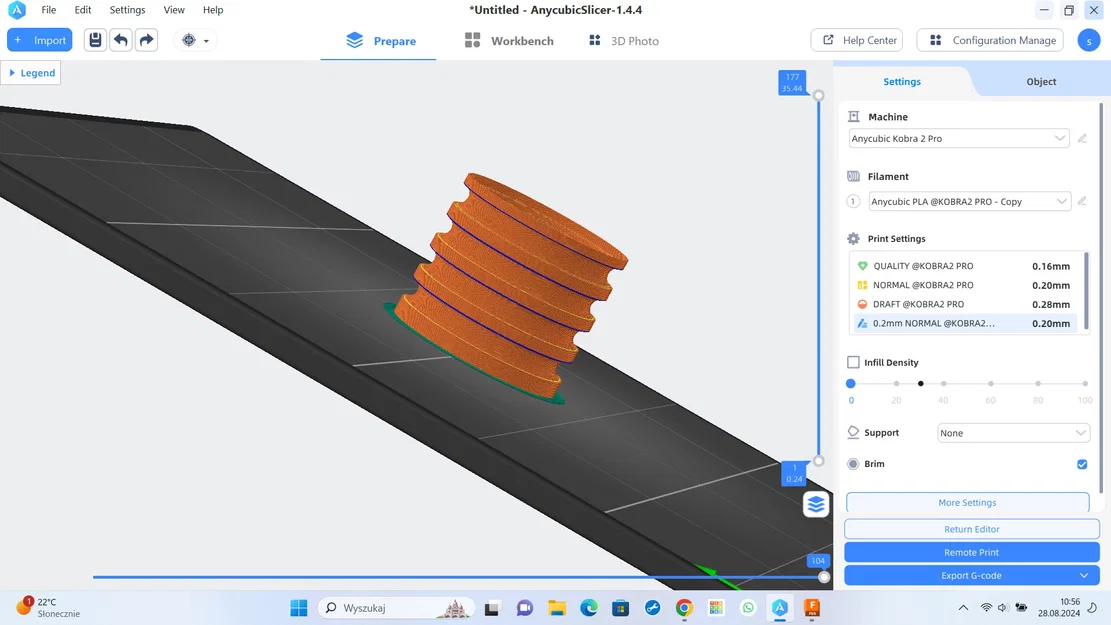The height and width of the screenshot is (625, 1111).
Task: Open the Settings menu
Action: click(x=128, y=10)
